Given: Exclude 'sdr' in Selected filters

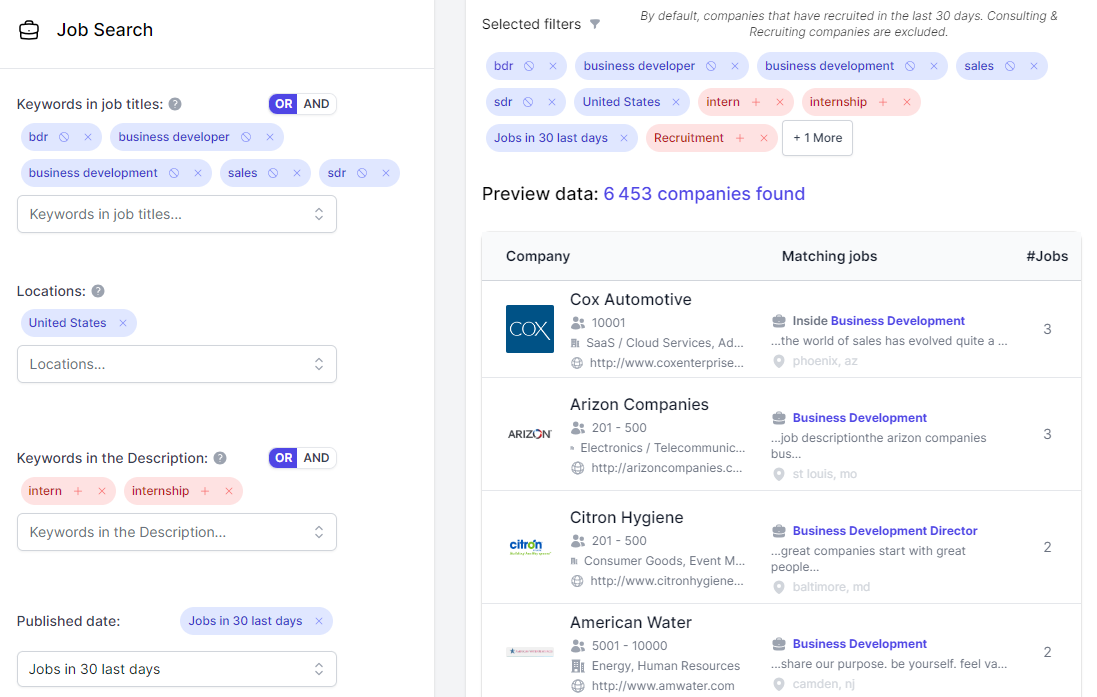Looking at the screenshot, I should (528, 102).
